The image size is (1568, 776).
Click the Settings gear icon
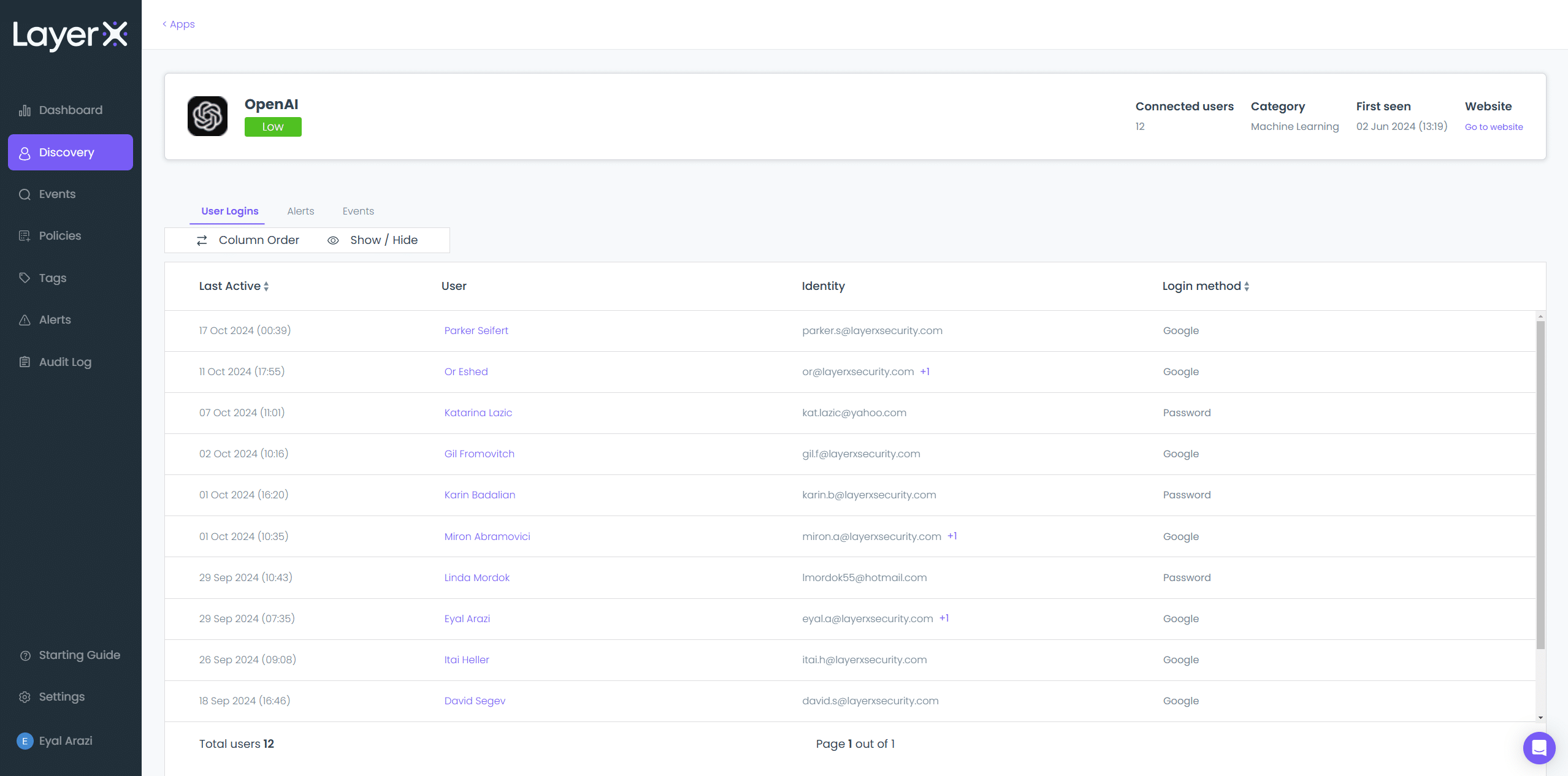25,697
